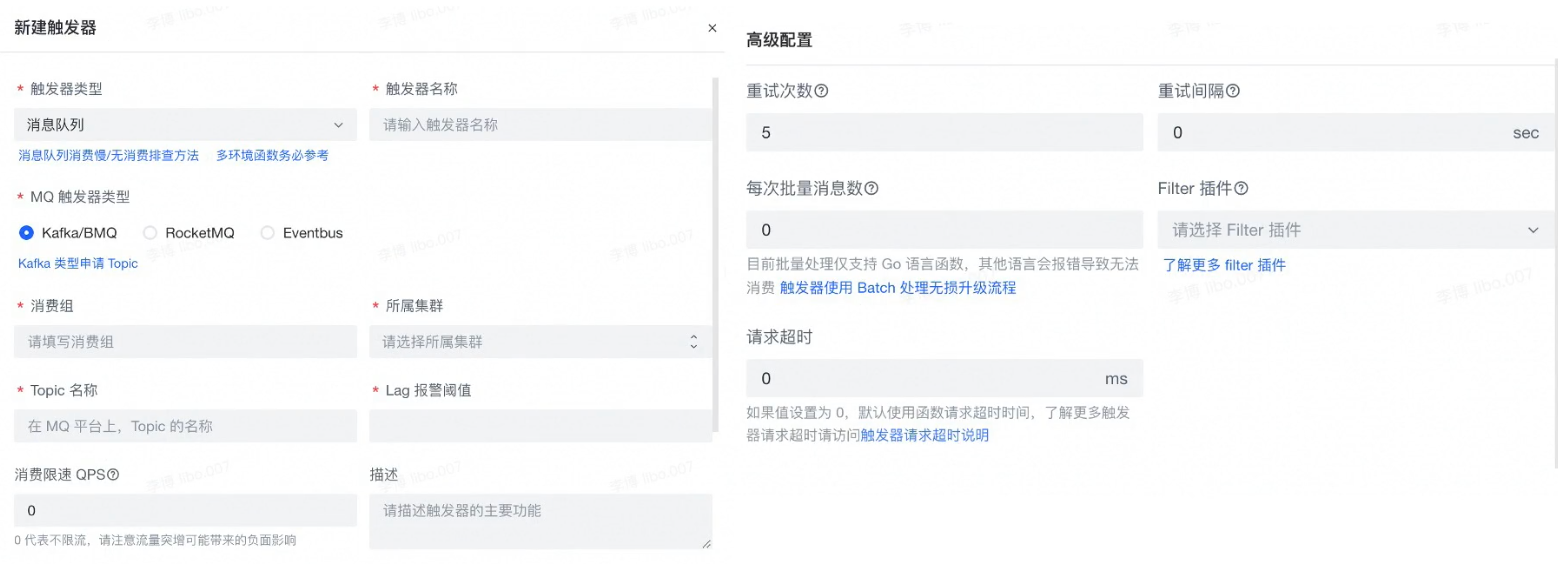Open 消息队列消费慢/无消费排查方法 link

tap(109, 156)
